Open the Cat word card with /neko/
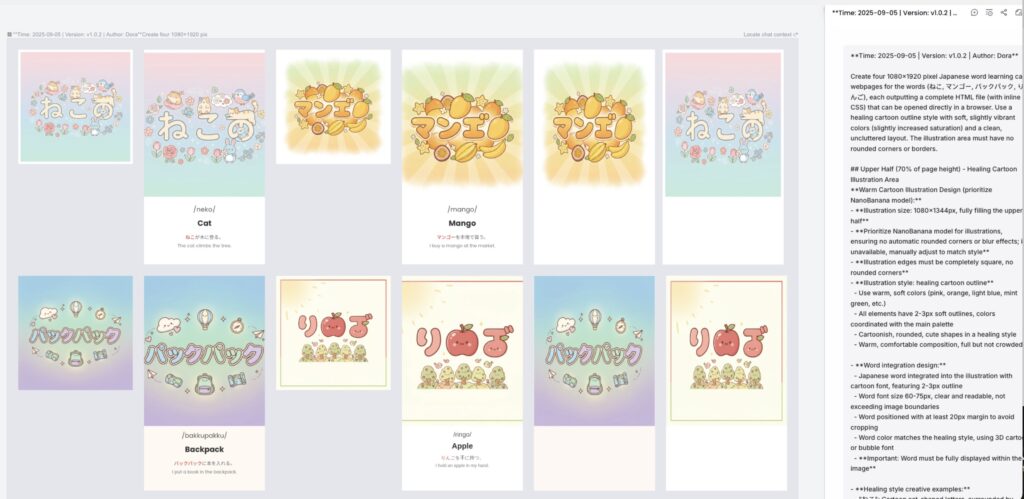The height and width of the screenshot is (499, 1024). (x=204, y=157)
